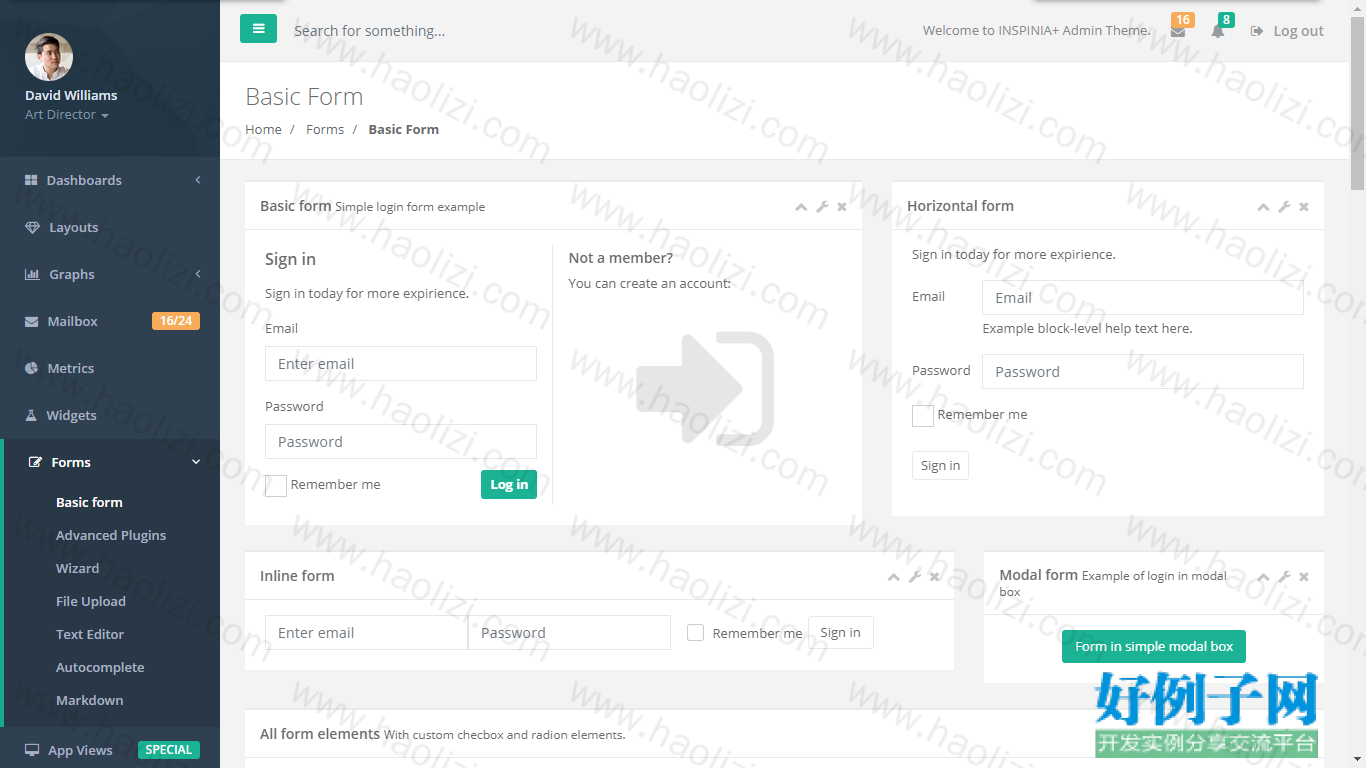Expand the Graphs menu arrow
This screenshot has width=1366, height=768.
pyautogui.click(x=198, y=274)
